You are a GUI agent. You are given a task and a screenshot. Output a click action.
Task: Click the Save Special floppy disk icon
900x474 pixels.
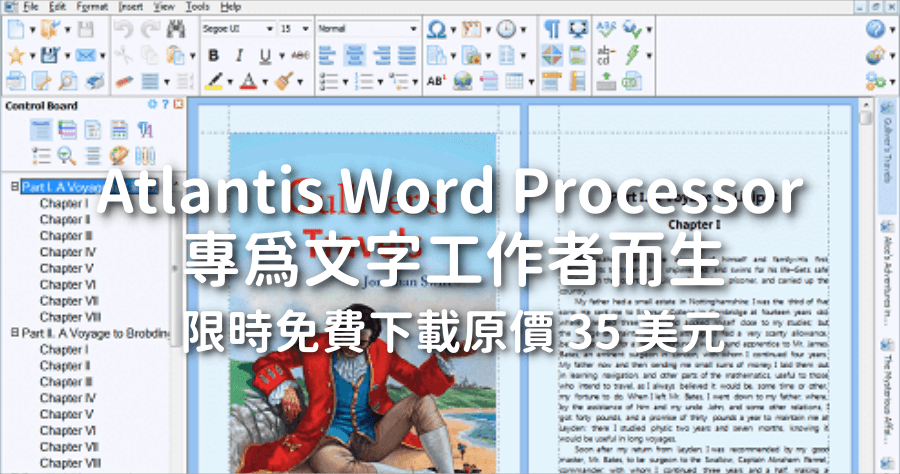(x=50, y=56)
